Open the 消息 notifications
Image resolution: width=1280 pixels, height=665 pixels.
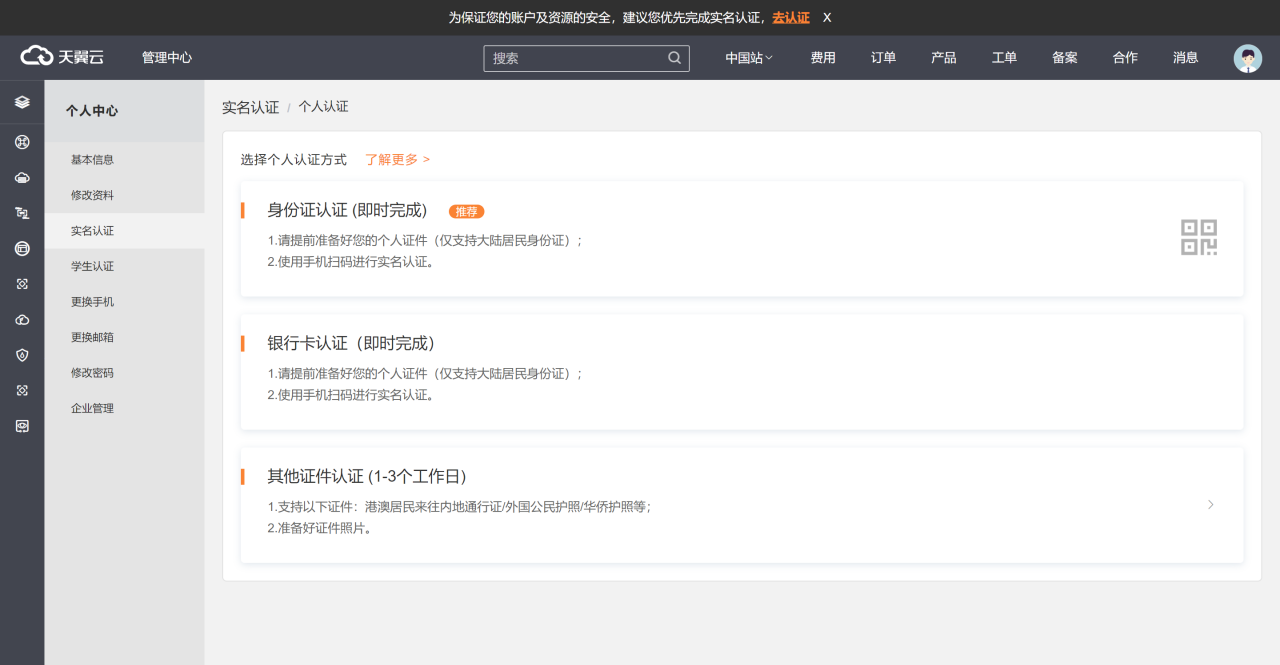point(1186,58)
